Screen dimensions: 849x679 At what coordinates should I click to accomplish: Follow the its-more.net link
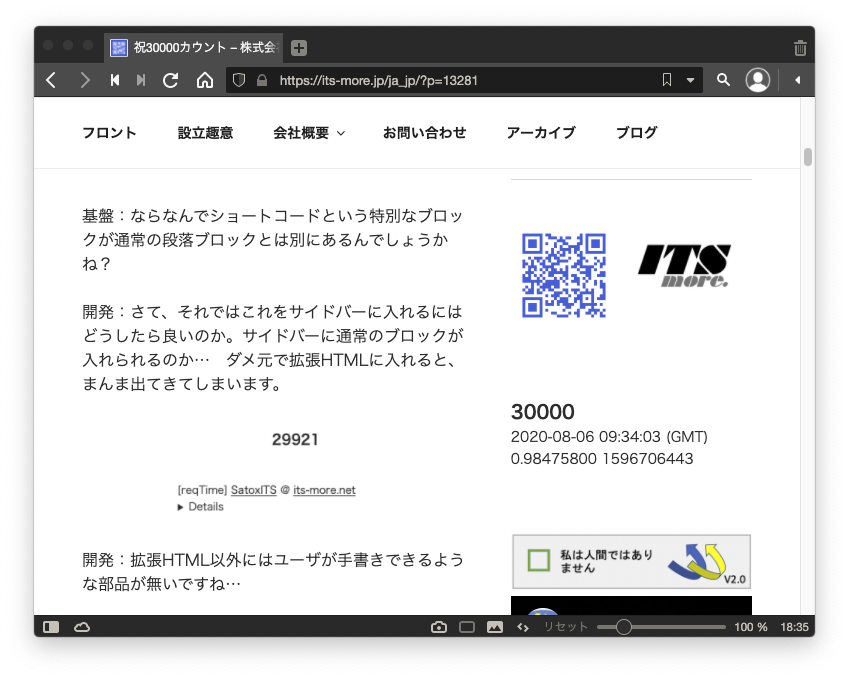tap(324, 490)
